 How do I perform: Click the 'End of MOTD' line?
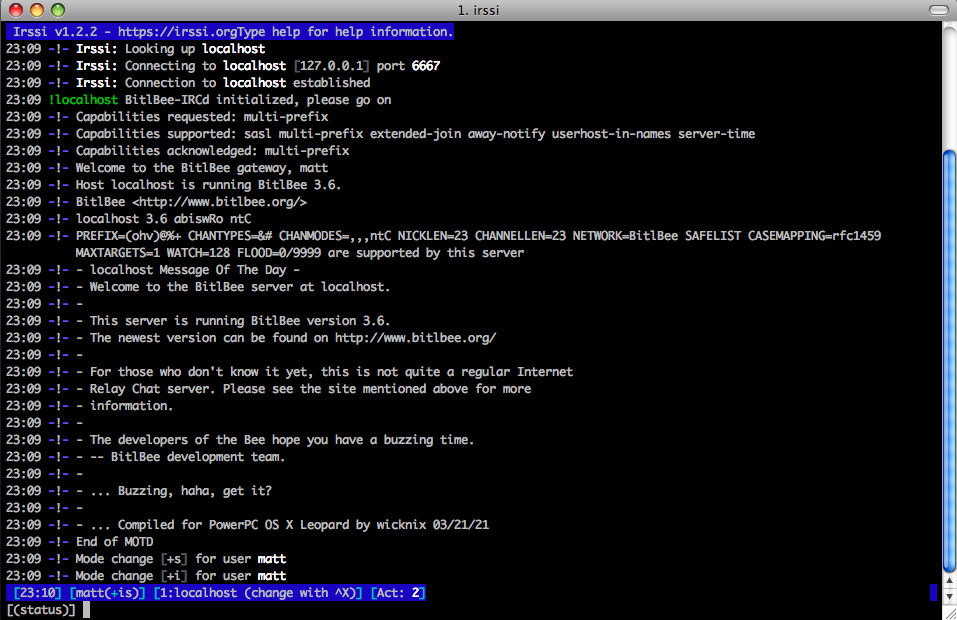(x=80, y=542)
